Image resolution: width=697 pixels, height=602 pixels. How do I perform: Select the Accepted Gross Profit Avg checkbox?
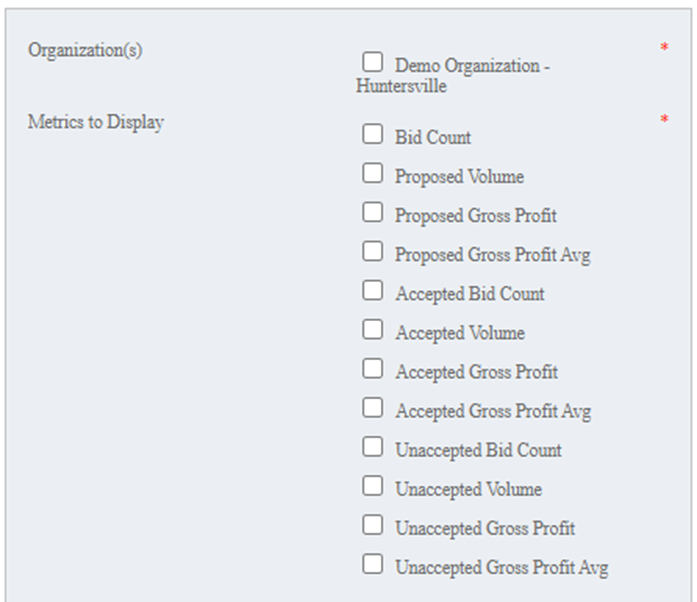tap(372, 407)
